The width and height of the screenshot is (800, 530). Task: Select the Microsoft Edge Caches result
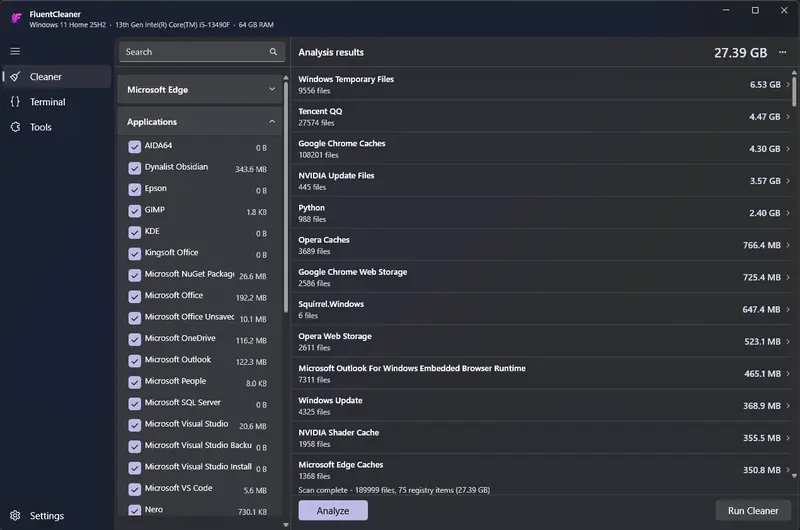pyautogui.click(x=543, y=470)
